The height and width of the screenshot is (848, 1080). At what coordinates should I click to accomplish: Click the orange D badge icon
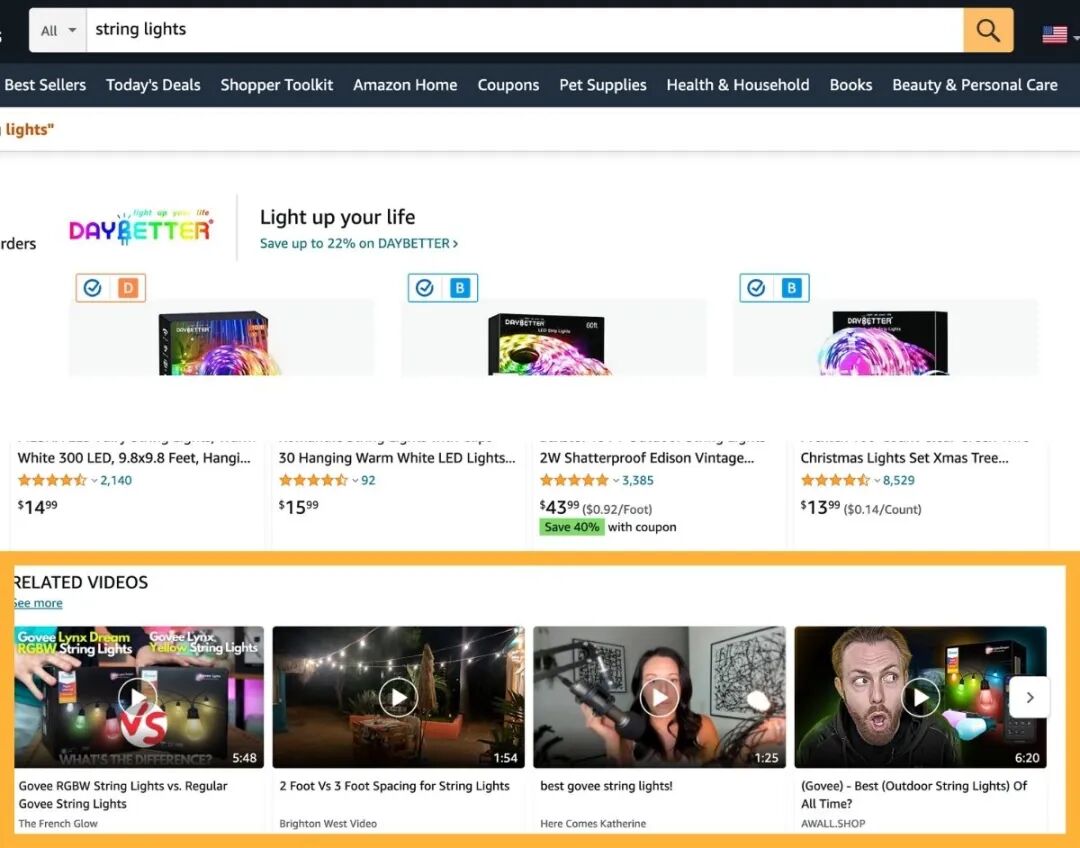pyautogui.click(x=128, y=287)
